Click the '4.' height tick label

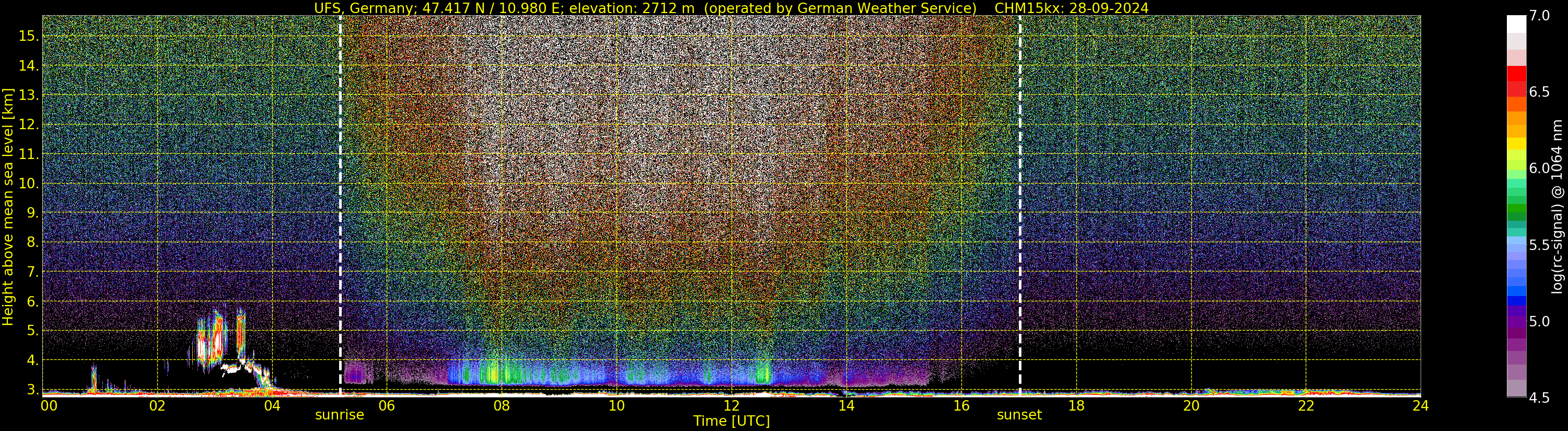pyautogui.click(x=33, y=360)
